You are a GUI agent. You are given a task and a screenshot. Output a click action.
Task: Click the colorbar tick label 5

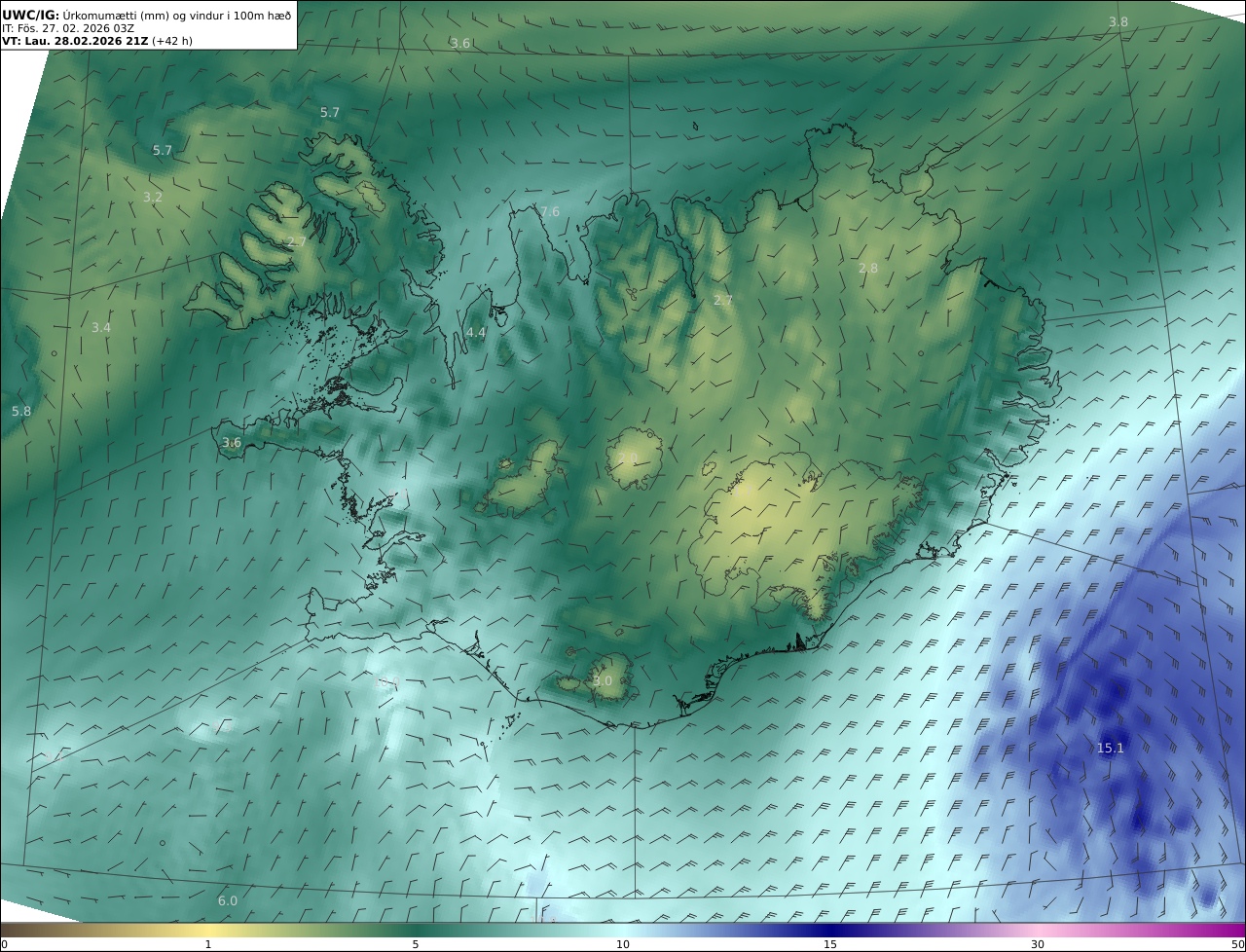[x=416, y=944]
